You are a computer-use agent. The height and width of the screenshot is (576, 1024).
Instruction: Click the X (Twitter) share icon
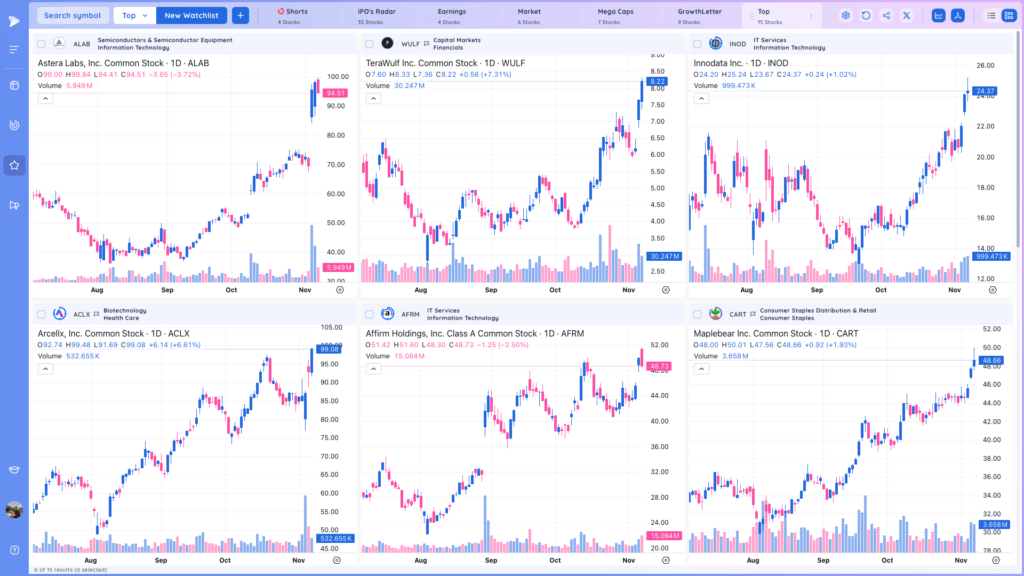[x=906, y=15]
